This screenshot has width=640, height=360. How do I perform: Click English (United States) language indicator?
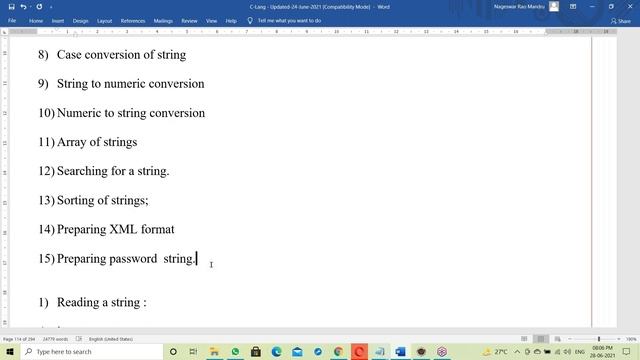point(111,339)
